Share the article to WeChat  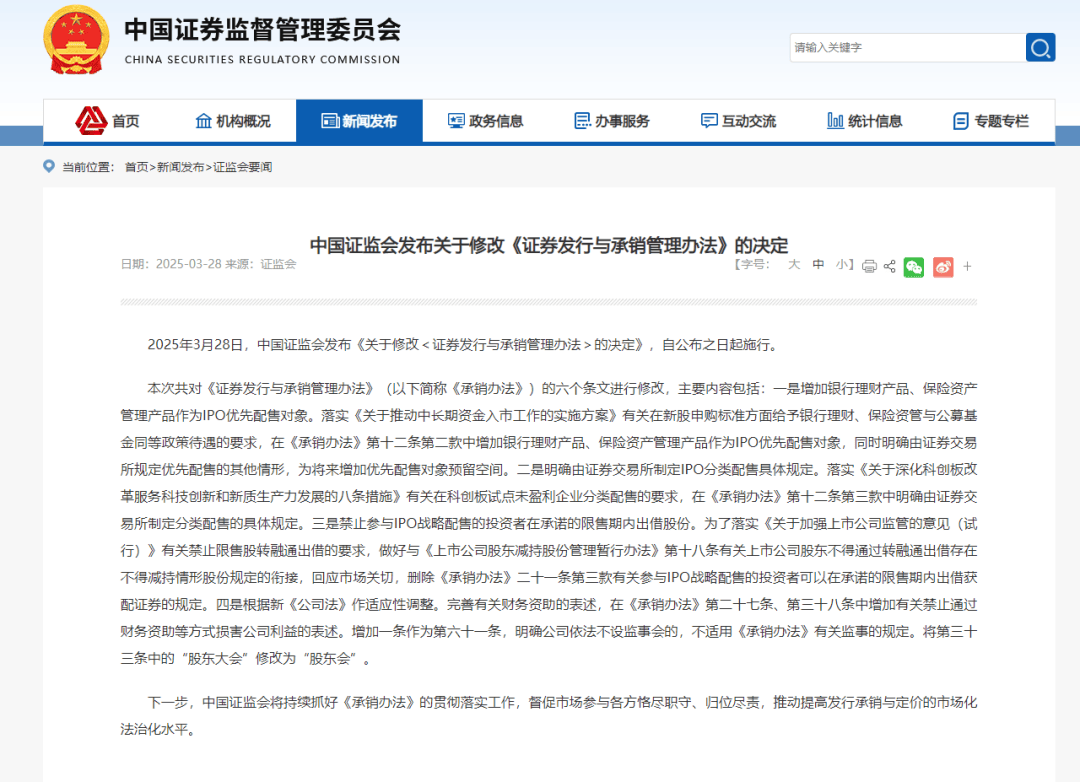pos(914,267)
